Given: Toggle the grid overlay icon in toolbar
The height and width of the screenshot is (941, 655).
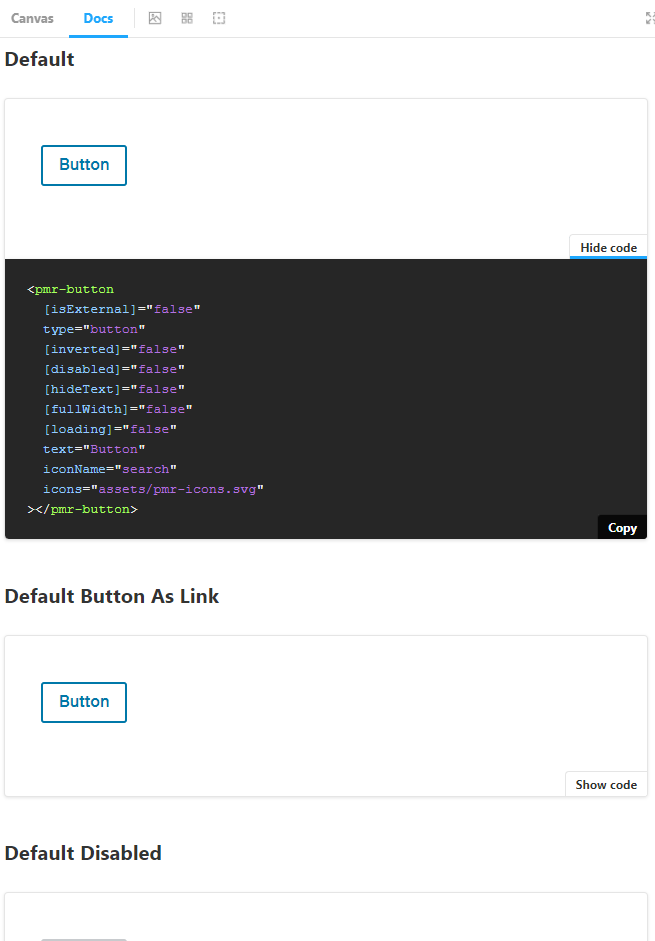Looking at the screenshot, I should (x=187, y=18).
